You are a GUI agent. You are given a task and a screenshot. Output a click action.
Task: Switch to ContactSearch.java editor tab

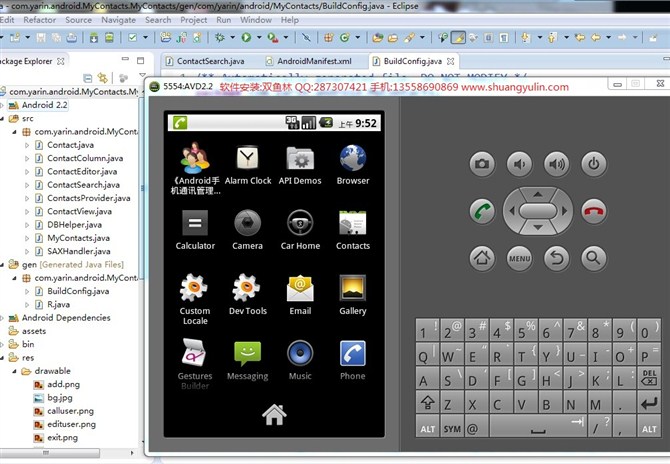[206, 61]
